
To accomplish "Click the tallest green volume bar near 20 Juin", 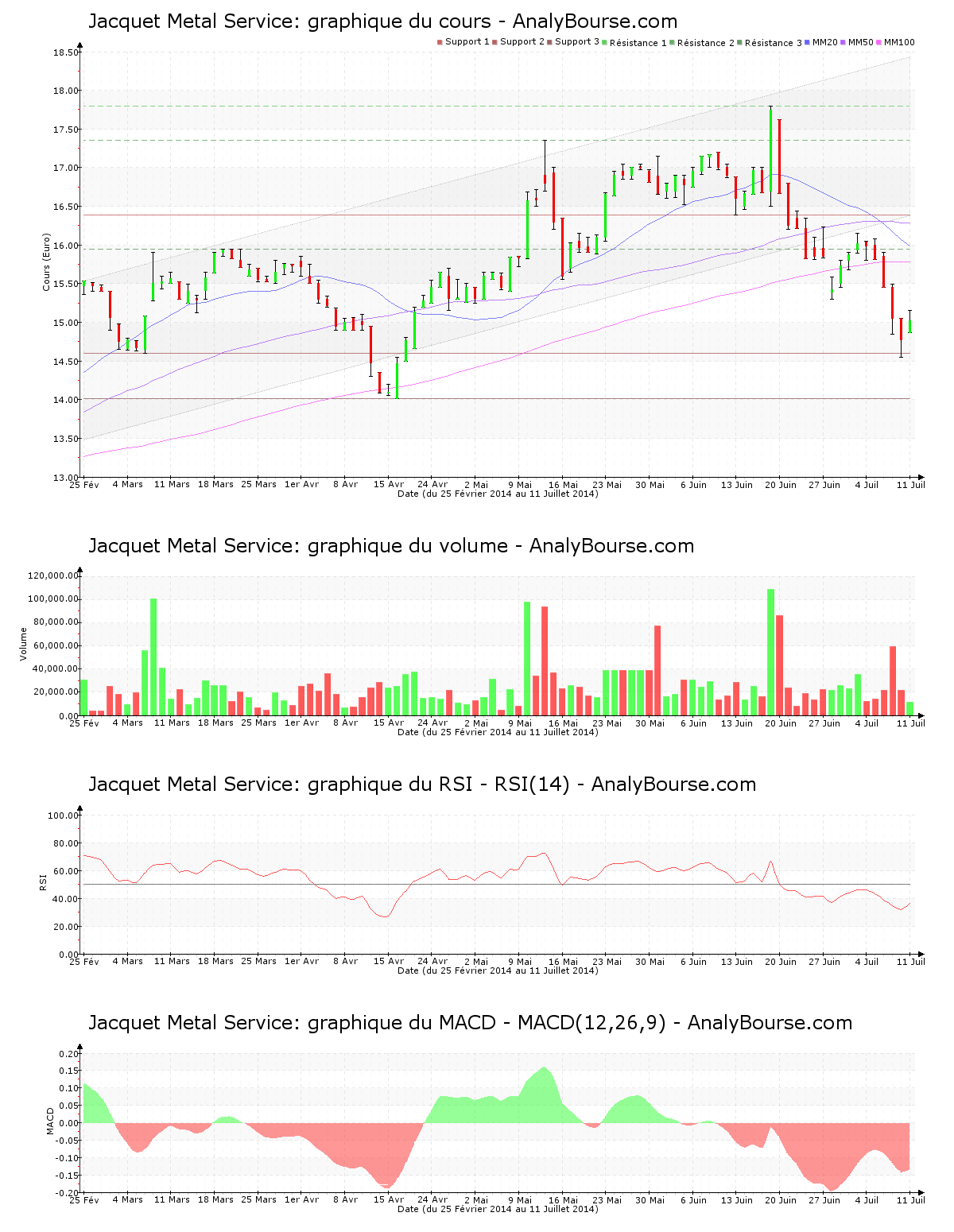I will (770, 652).
